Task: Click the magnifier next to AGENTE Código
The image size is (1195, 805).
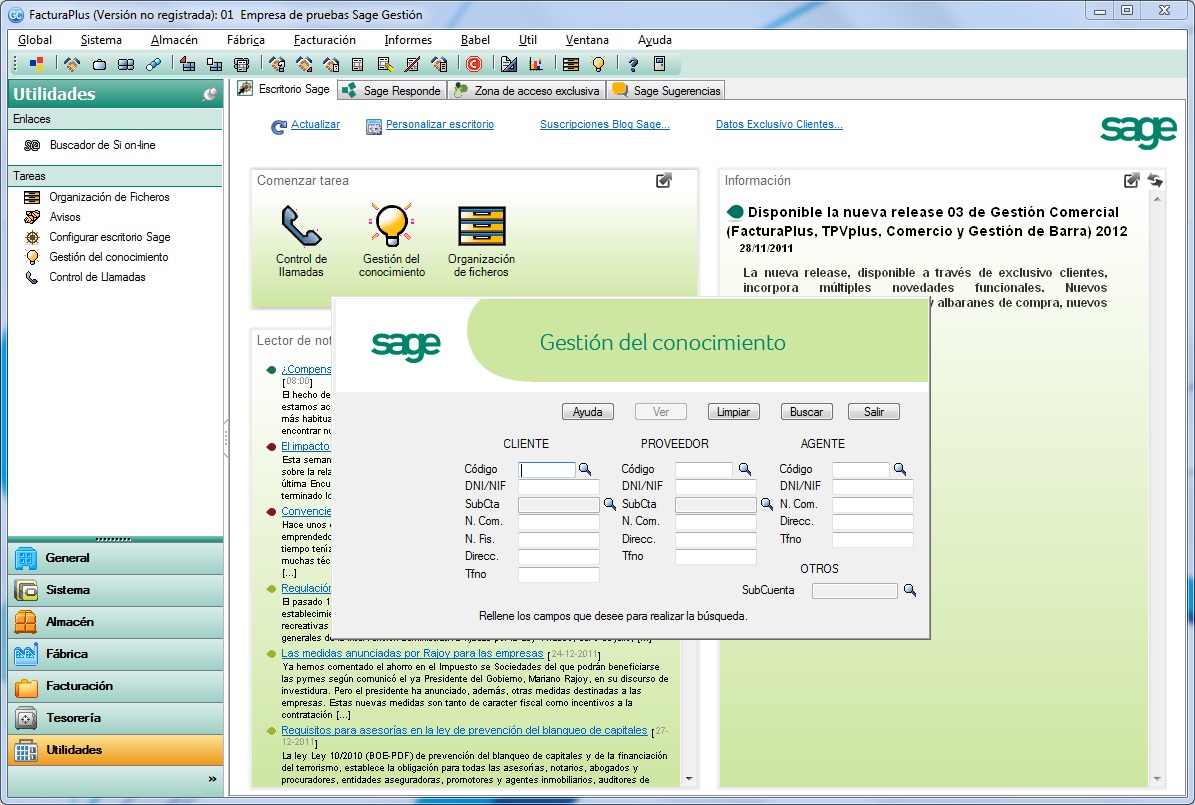Action: (899, 470)
